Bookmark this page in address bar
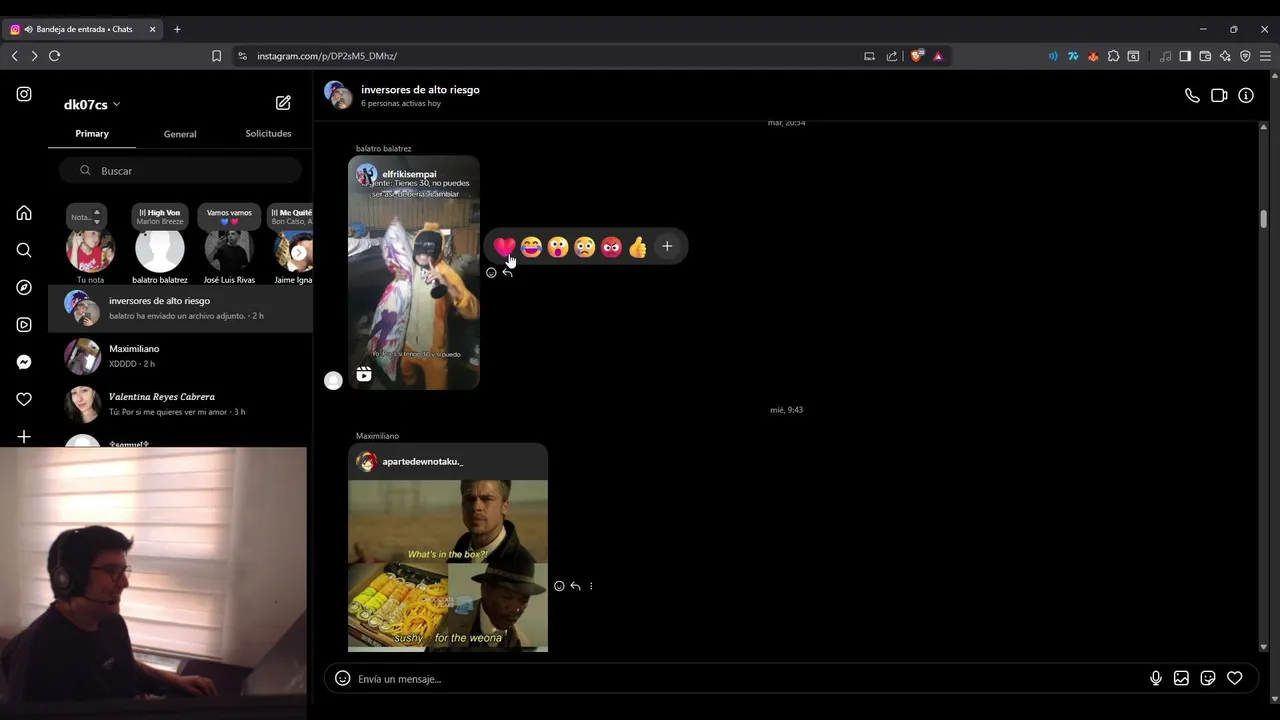This screenshot has height=720, width=1280. tap(216, 56)
